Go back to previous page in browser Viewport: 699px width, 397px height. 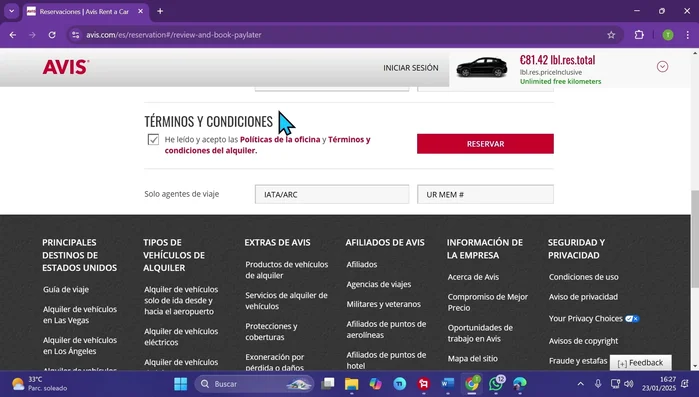point(13,35)
